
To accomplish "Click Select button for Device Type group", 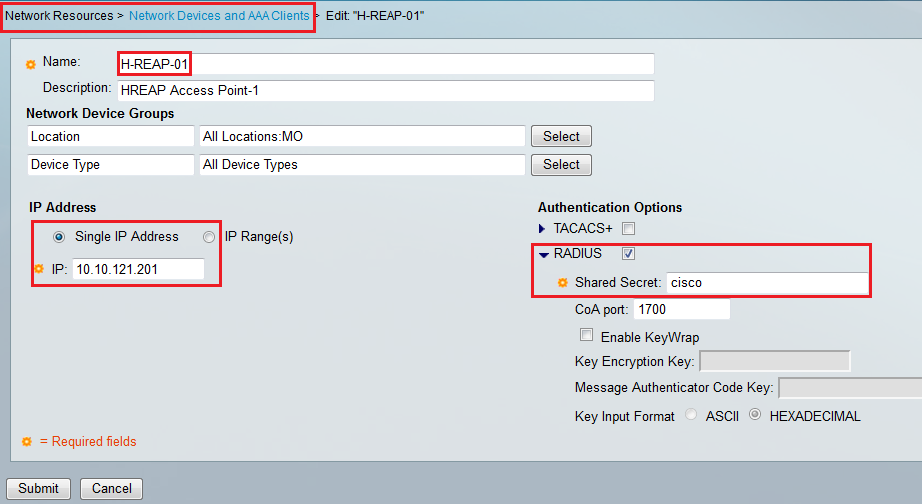I will pyautogui.click(x=561, y=164).
